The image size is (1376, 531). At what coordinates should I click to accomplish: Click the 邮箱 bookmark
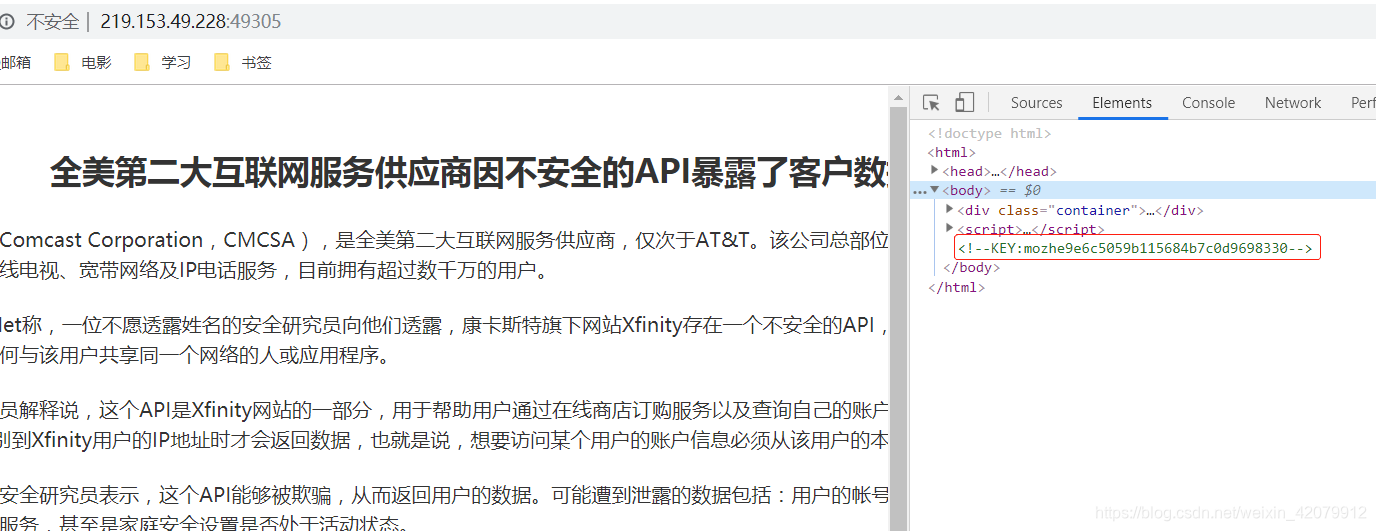coord(15,62)
